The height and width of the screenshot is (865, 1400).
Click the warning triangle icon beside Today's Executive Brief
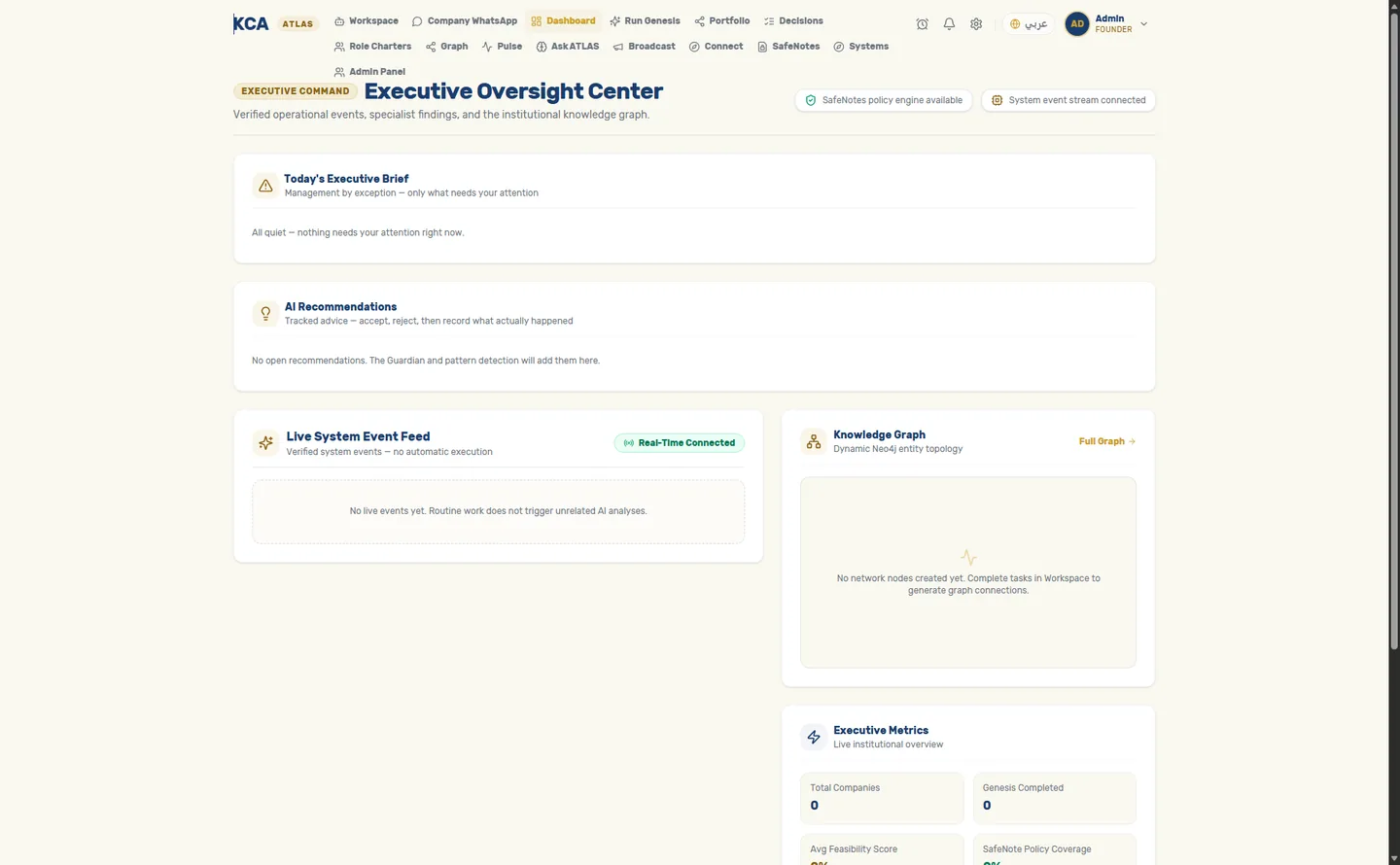[x=265, y=186]
